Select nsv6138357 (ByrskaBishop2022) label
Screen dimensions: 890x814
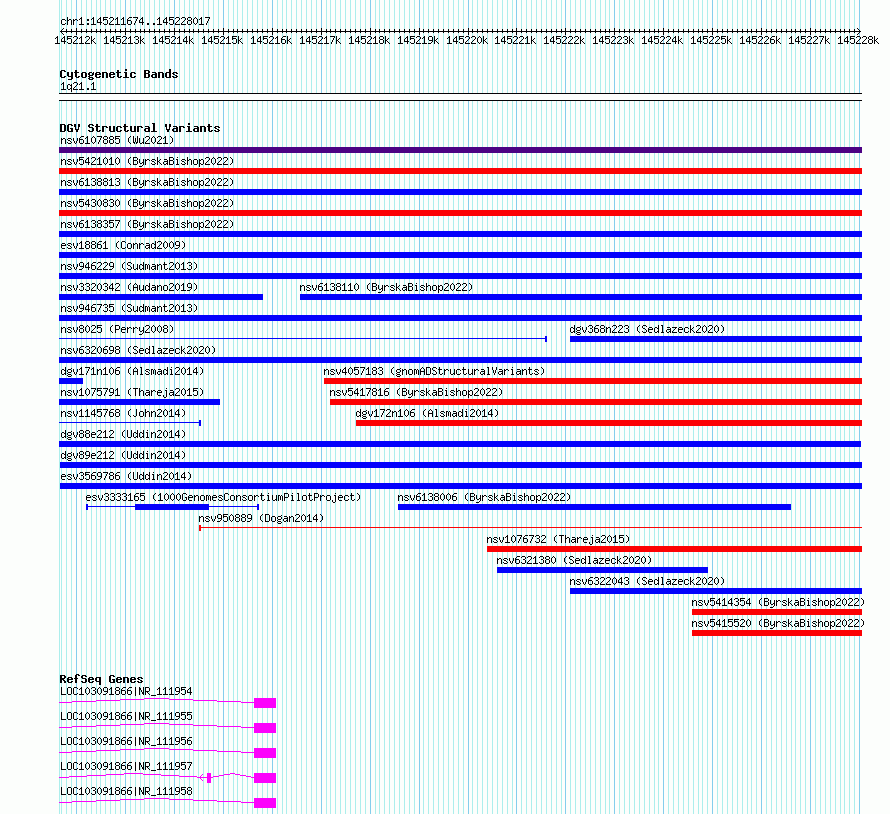[147, 224]
